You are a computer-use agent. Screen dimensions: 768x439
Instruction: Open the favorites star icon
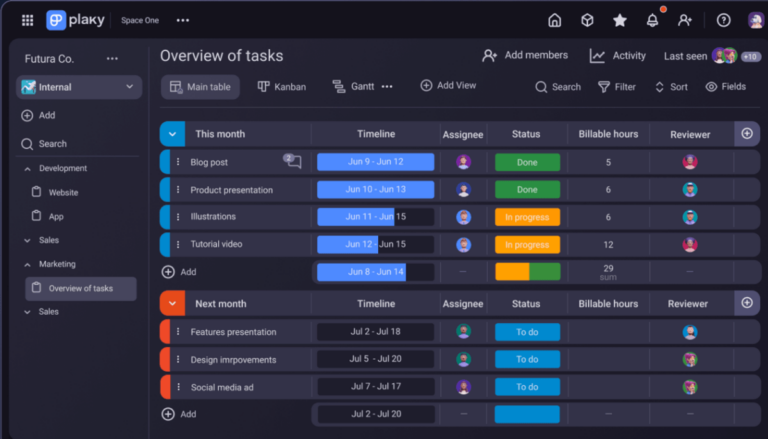620,20
